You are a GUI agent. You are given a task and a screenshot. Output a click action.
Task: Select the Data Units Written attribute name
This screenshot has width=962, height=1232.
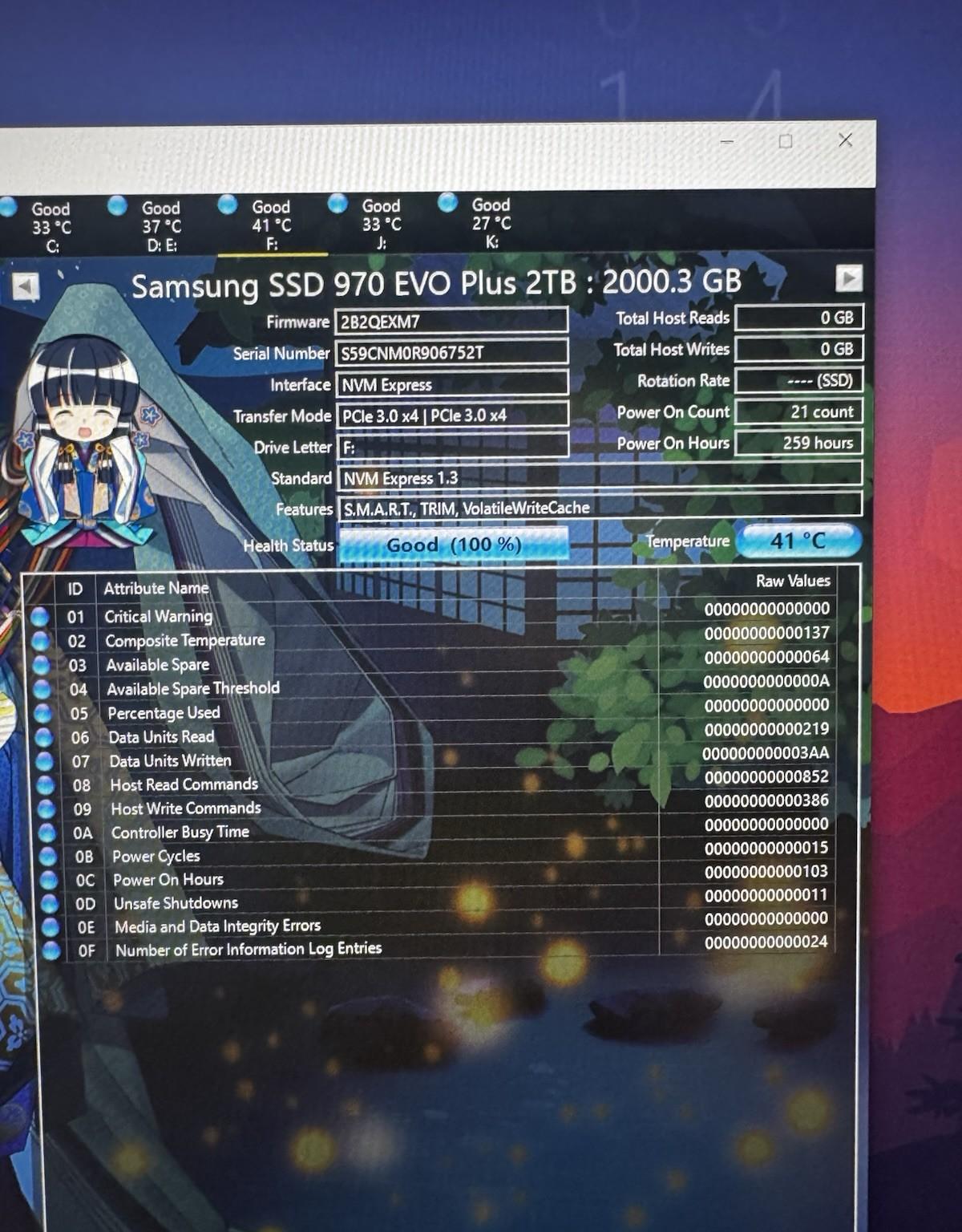pos(170,760)
